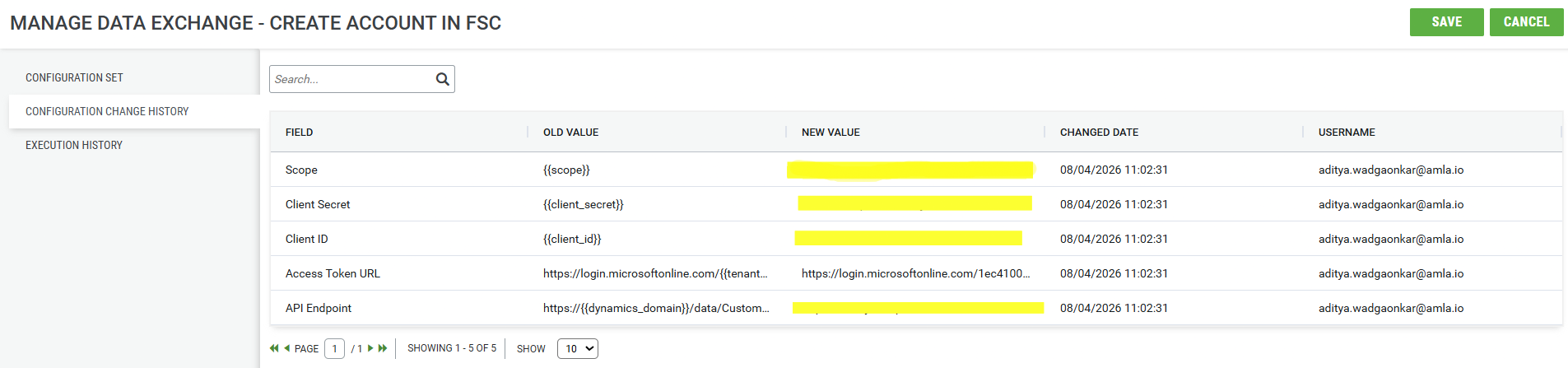Image resolution: width=1568 pixels, height=368 pixels.
Task: Click the {{client_id}} old value
Action: tap(572, 239)
